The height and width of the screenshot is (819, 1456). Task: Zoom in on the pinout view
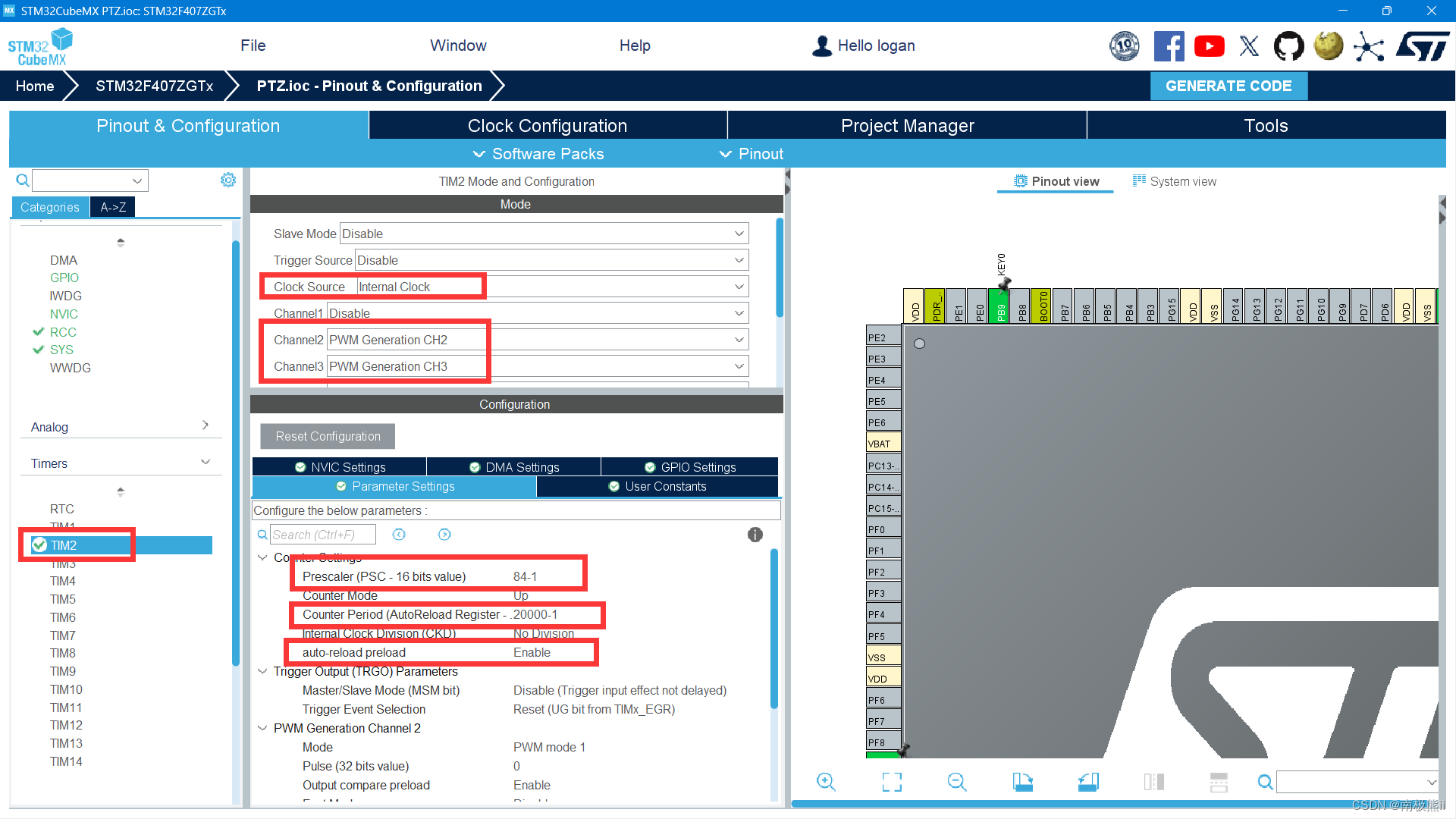(x=826, y=782)
